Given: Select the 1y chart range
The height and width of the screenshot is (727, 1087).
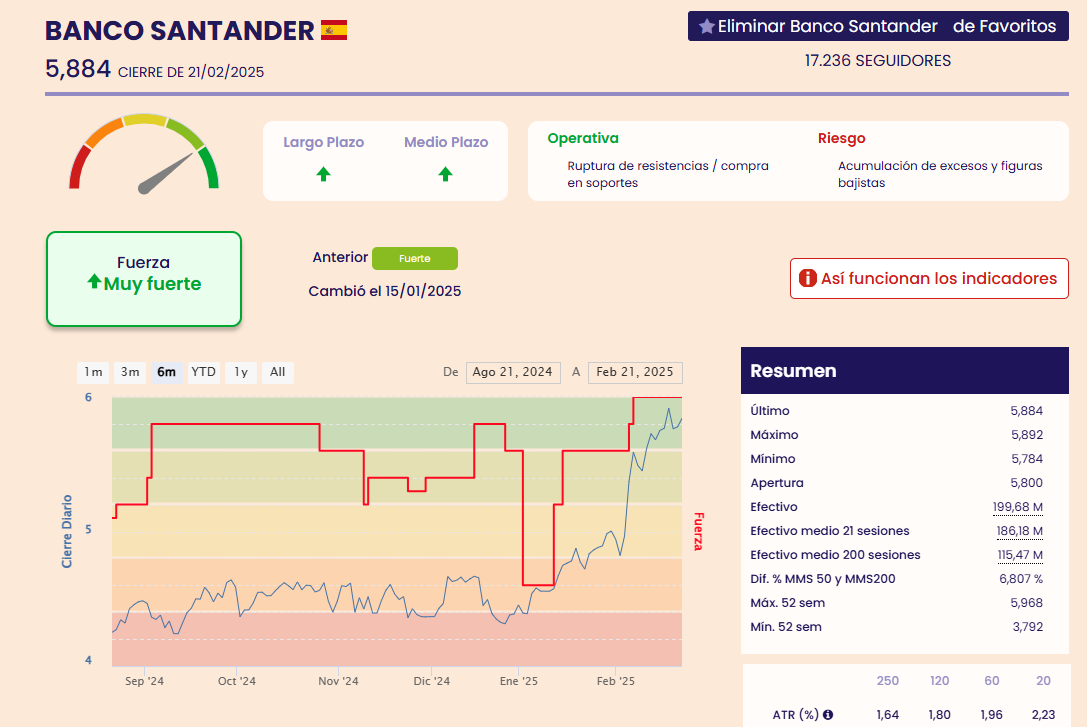Looking at the screenshot, I should 241,372.
